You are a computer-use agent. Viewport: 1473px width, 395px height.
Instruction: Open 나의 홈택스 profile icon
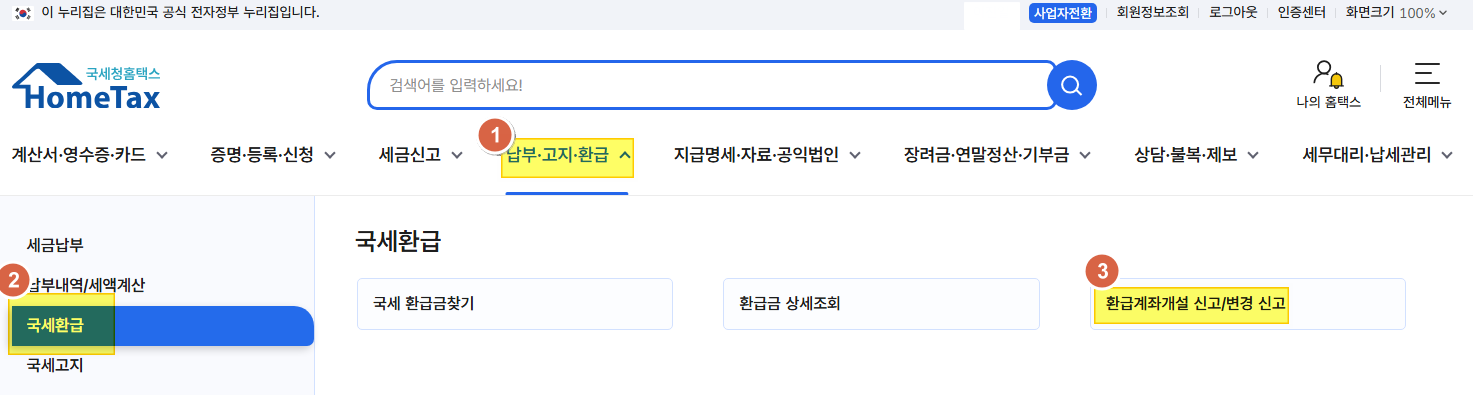pos(1328,75)
